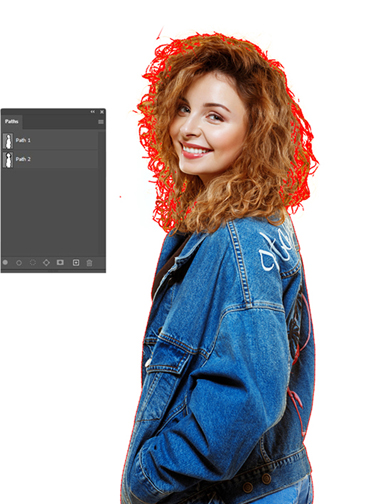Select the Path 2 row
The height and width of the screenshot is (504, 388).
(x=50, y=159)
